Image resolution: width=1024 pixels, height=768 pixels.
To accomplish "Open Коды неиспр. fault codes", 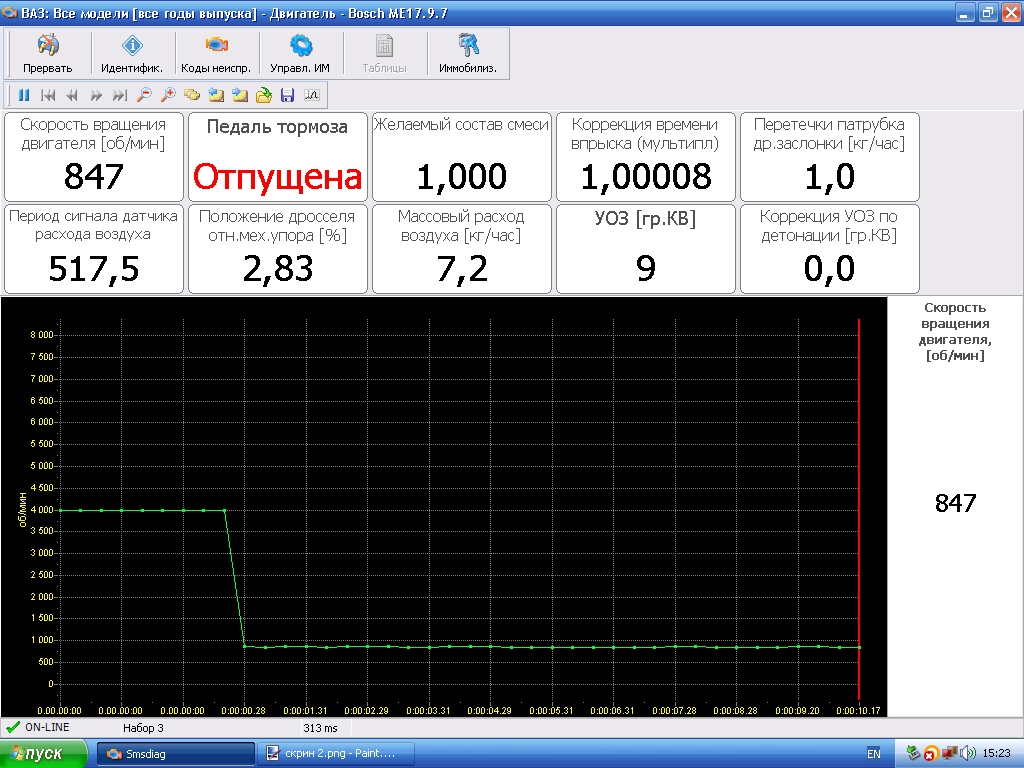I will (216, 54).
